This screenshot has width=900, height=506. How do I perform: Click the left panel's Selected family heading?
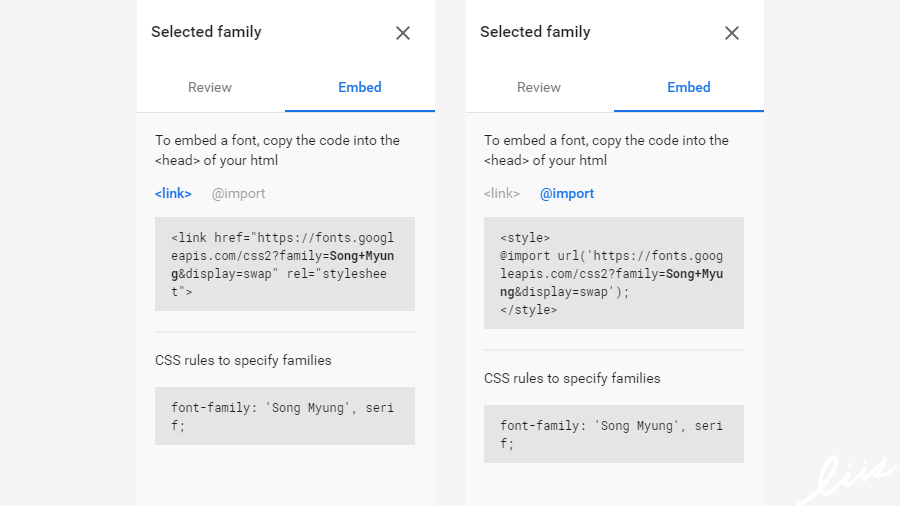[x=206, y=32]
